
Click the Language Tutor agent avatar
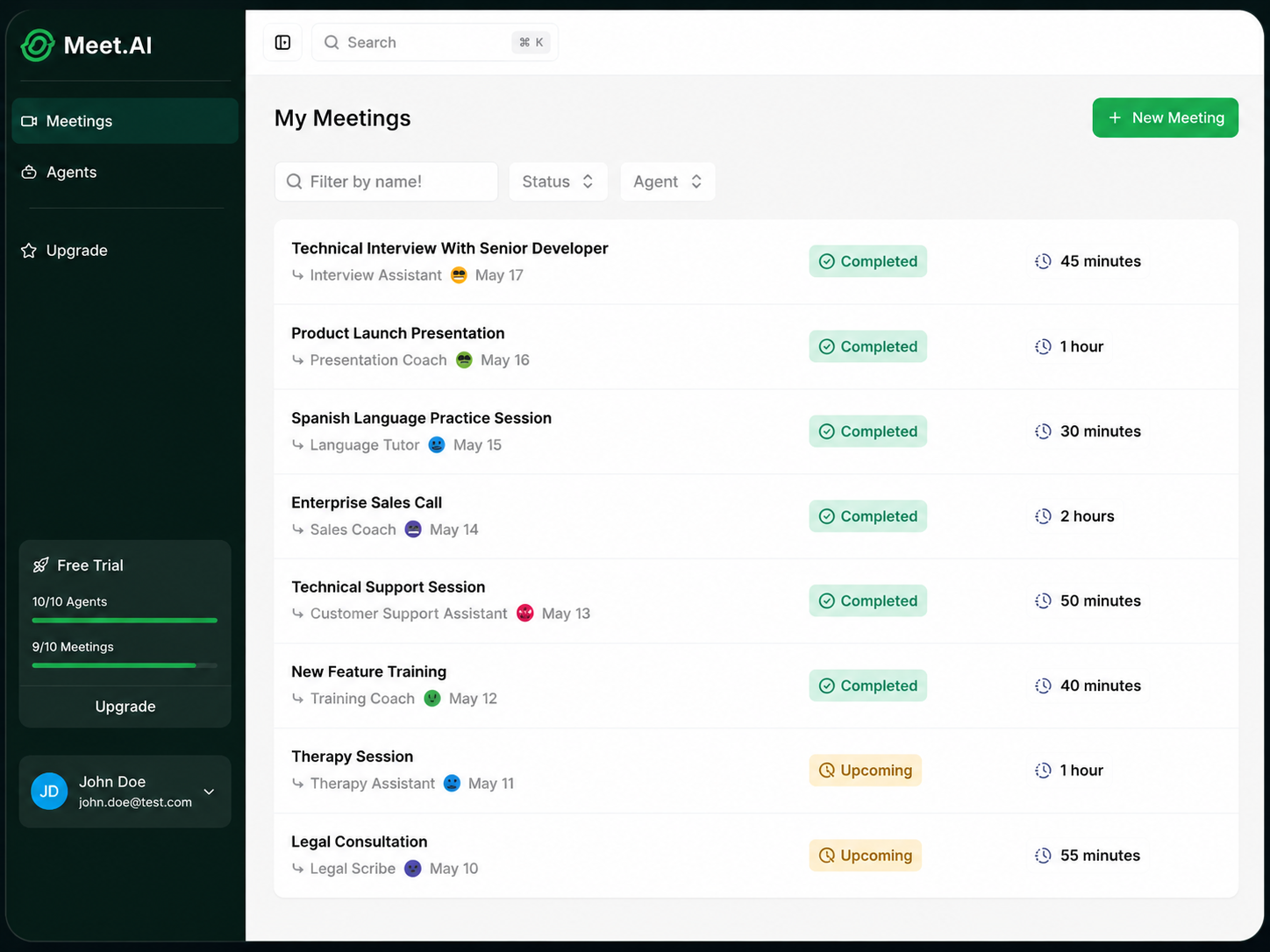point(437,445)
